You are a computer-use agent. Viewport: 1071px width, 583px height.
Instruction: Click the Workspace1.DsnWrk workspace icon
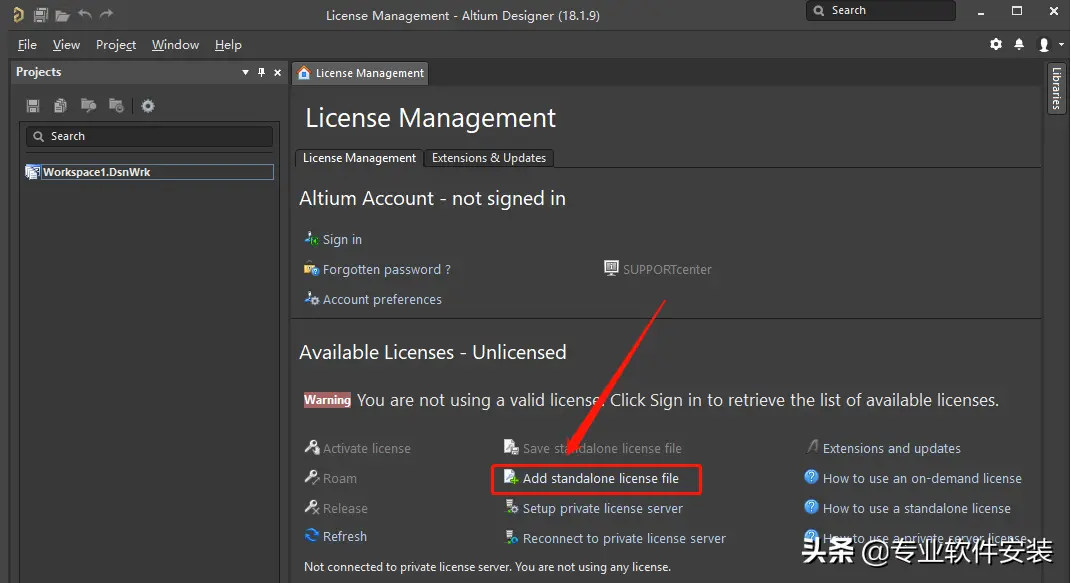tap(32, 172)
